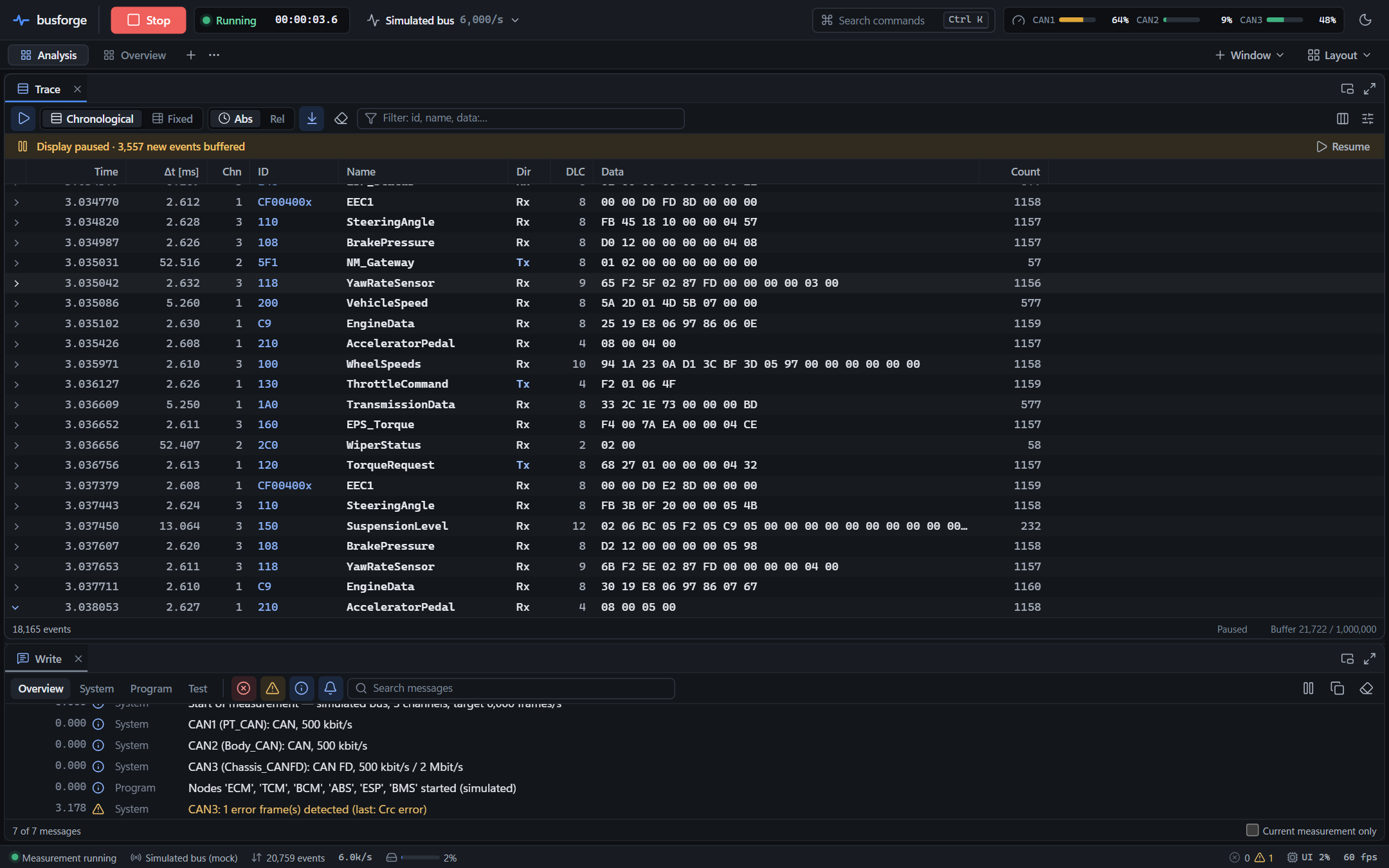Pop out the Write panel
1389x868 pixels.
(x=1347, y=658)
